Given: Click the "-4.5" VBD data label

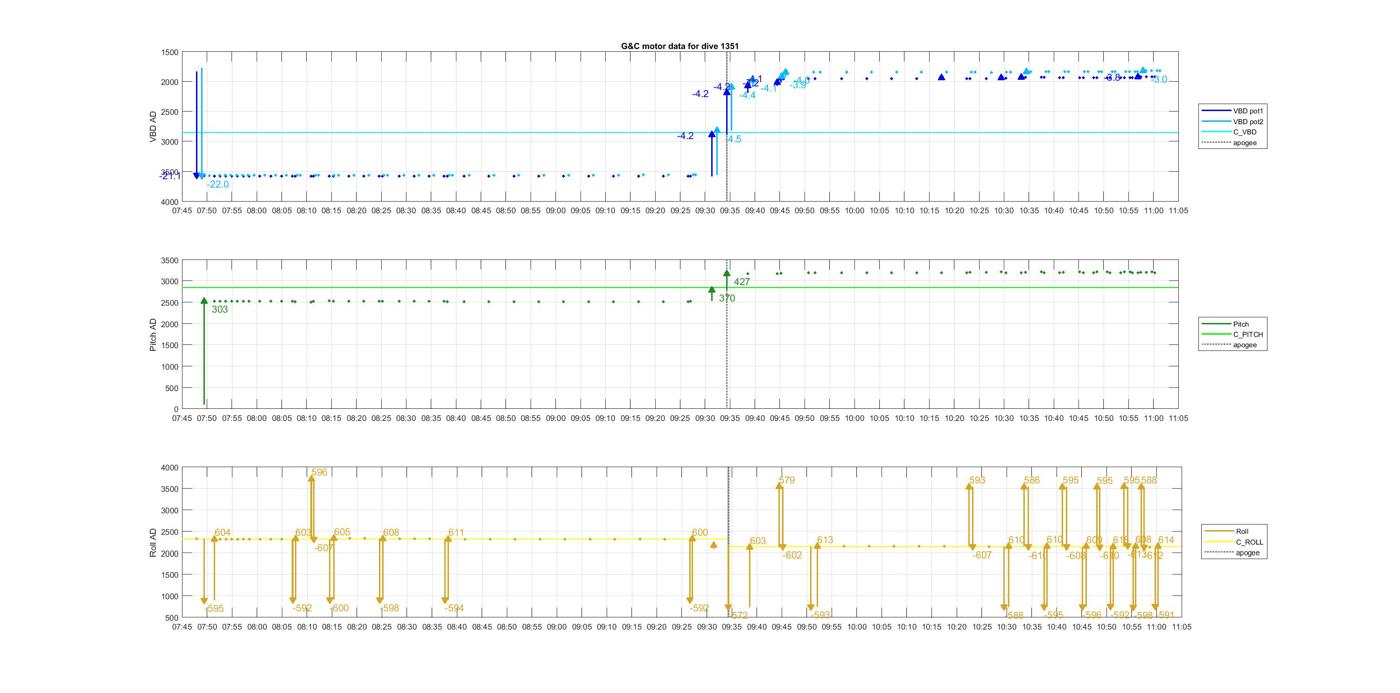Looking at the screenshot, I should (733, 139).
